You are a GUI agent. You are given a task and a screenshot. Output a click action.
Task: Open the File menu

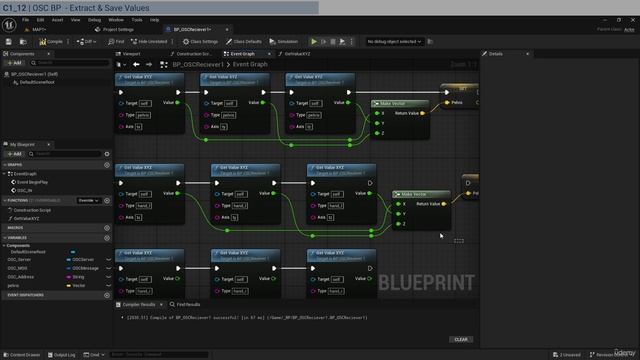pos(25,20)
